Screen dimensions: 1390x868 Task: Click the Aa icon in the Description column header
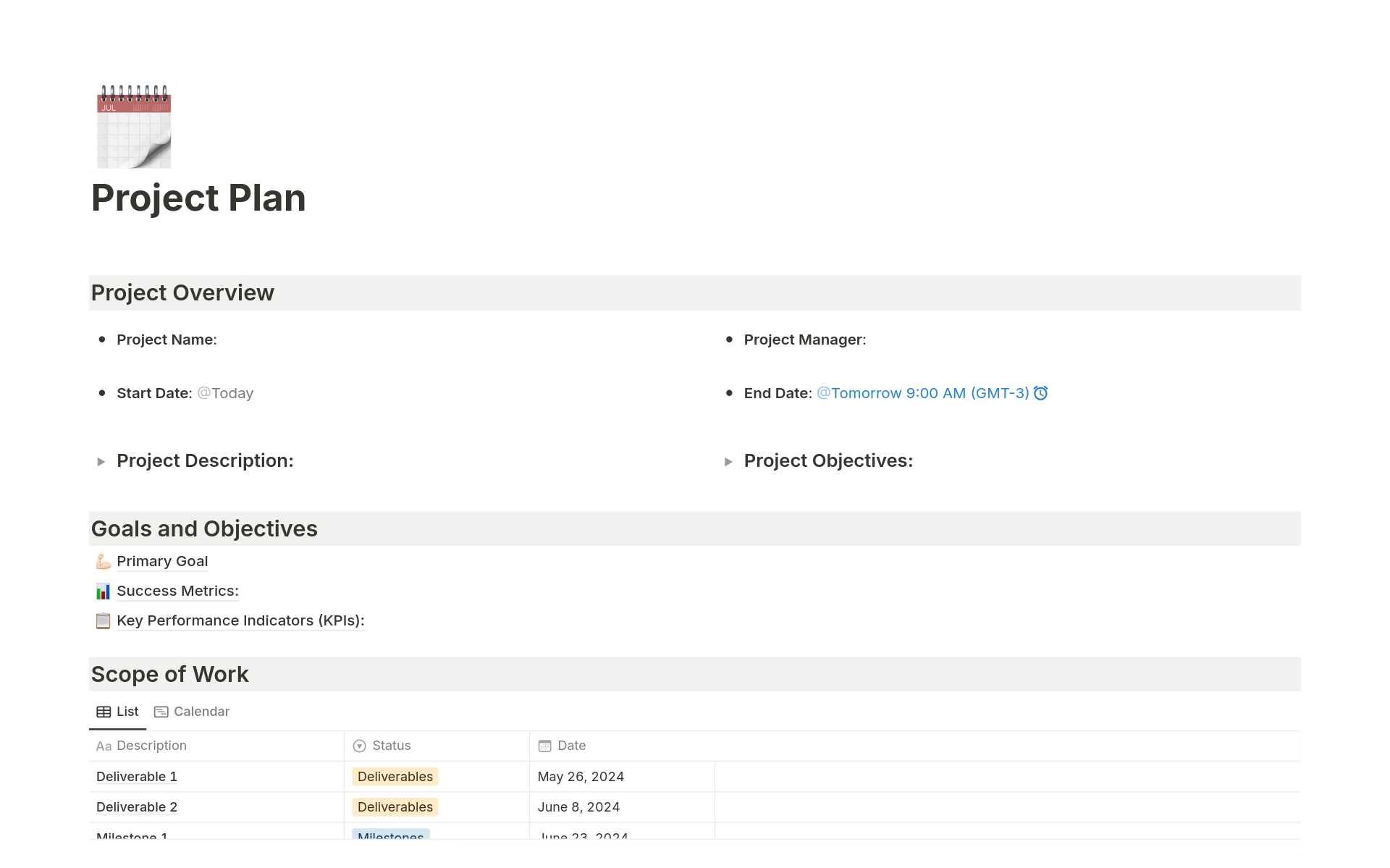pyautogui.click(x=104, y=746)
